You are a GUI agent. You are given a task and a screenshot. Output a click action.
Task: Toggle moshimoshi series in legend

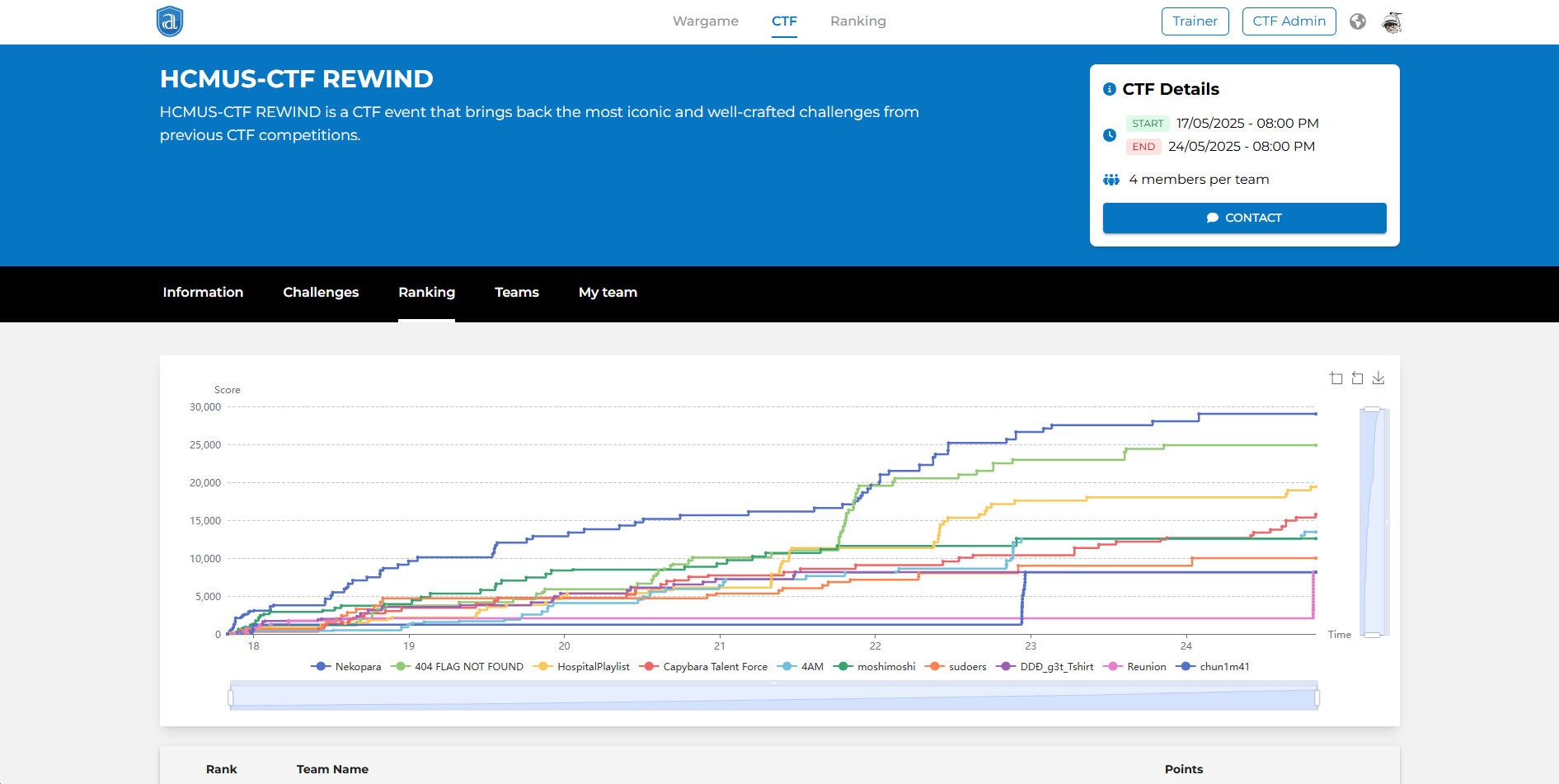[x=875, y=667]
